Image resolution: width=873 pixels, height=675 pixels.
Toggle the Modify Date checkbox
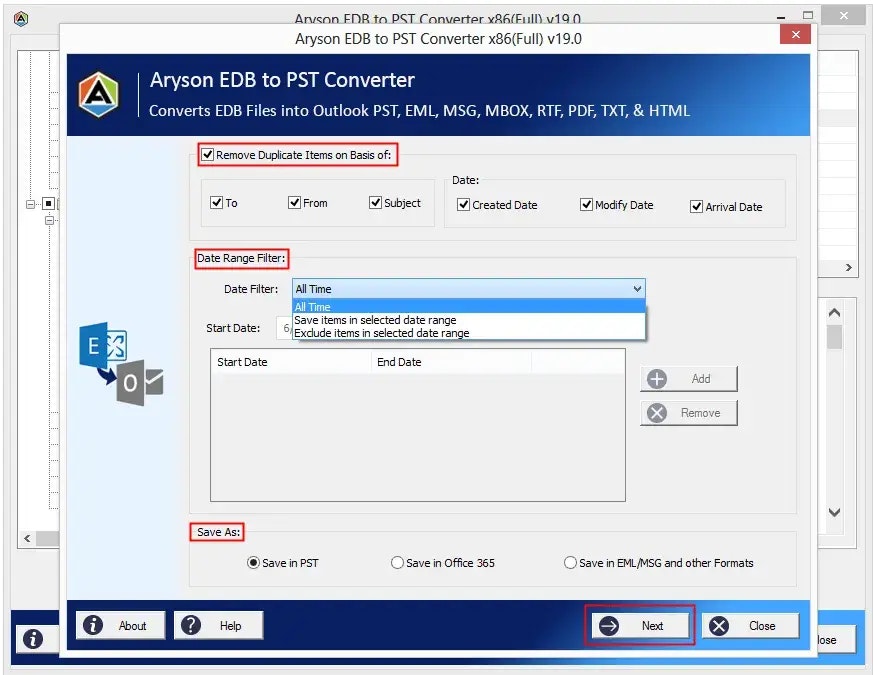coord(586,204)
